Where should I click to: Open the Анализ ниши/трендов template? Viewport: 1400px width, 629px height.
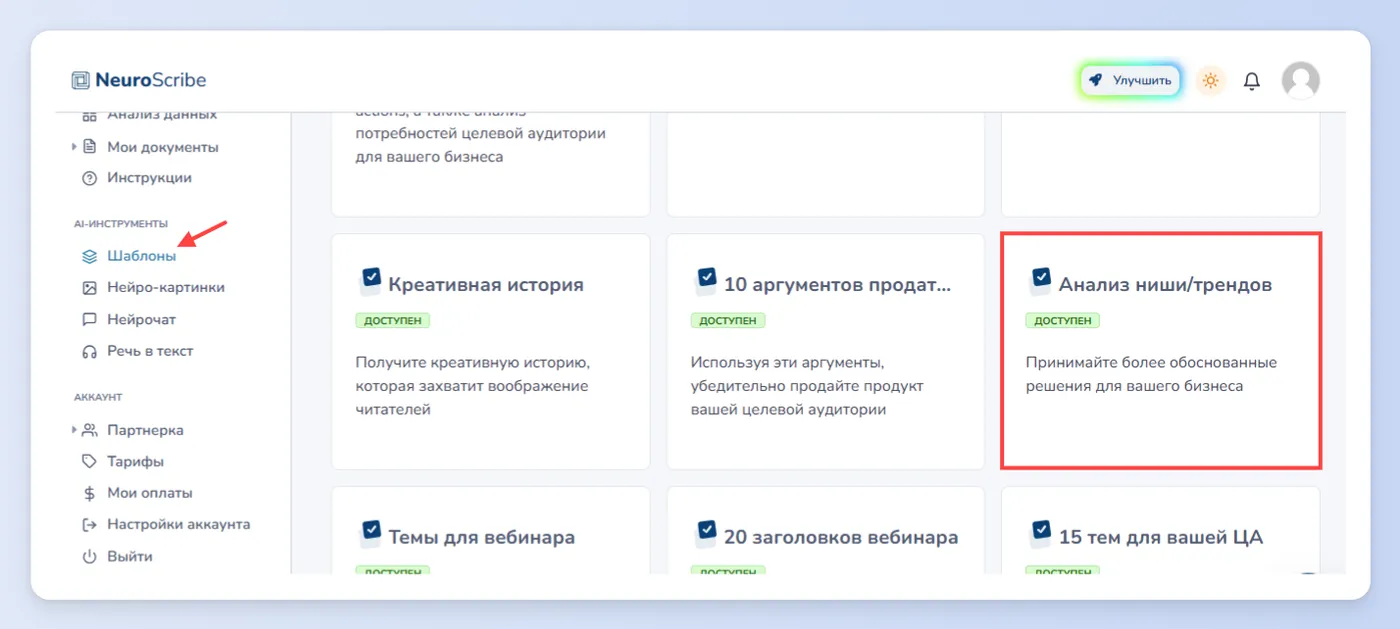tap(1161, 352)
